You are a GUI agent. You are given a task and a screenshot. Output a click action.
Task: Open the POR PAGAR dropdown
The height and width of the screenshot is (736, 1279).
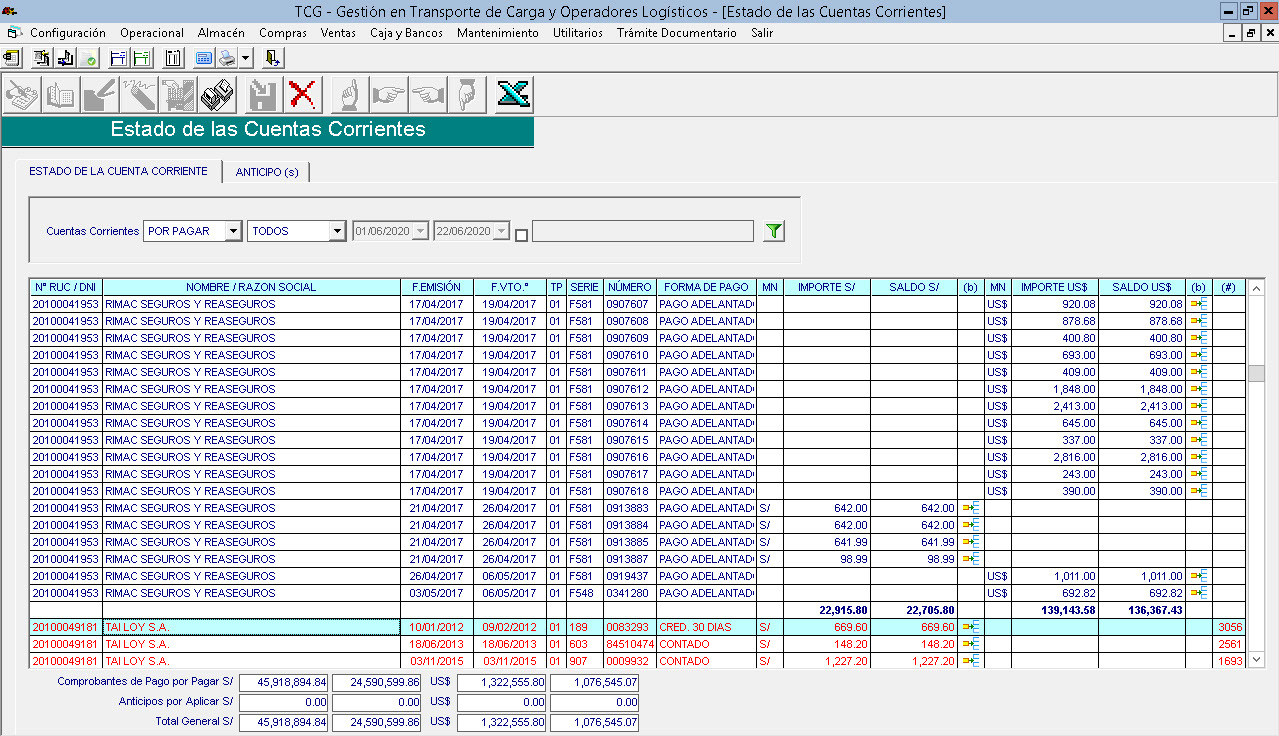tap(233, 231)
